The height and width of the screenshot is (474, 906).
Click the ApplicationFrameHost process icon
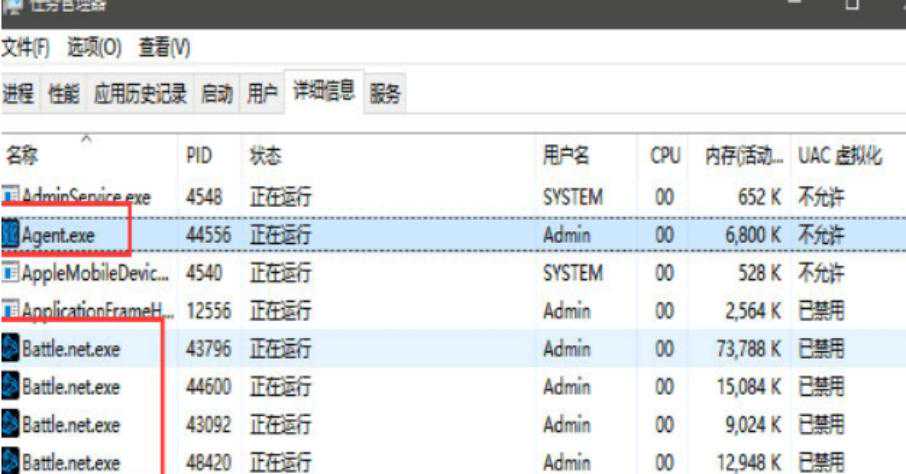(11, 311)
